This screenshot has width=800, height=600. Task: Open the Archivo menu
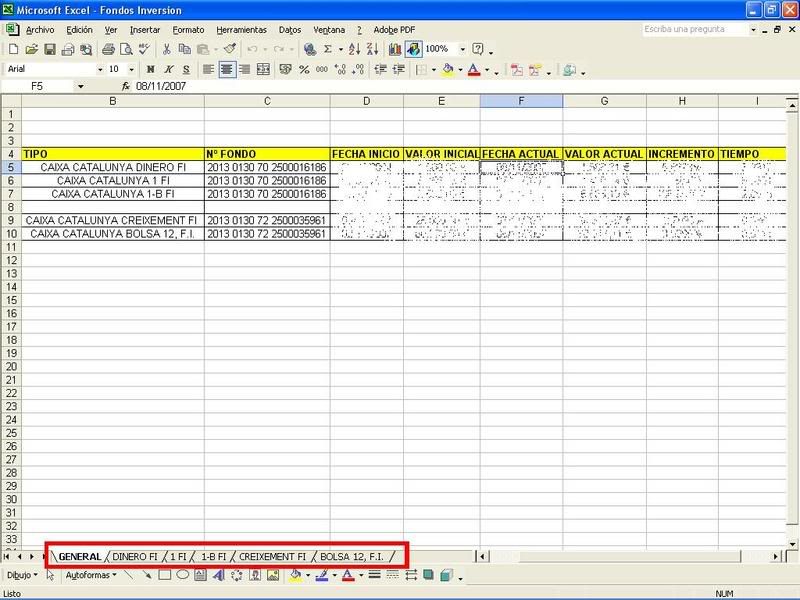click(x=40, y=30)
